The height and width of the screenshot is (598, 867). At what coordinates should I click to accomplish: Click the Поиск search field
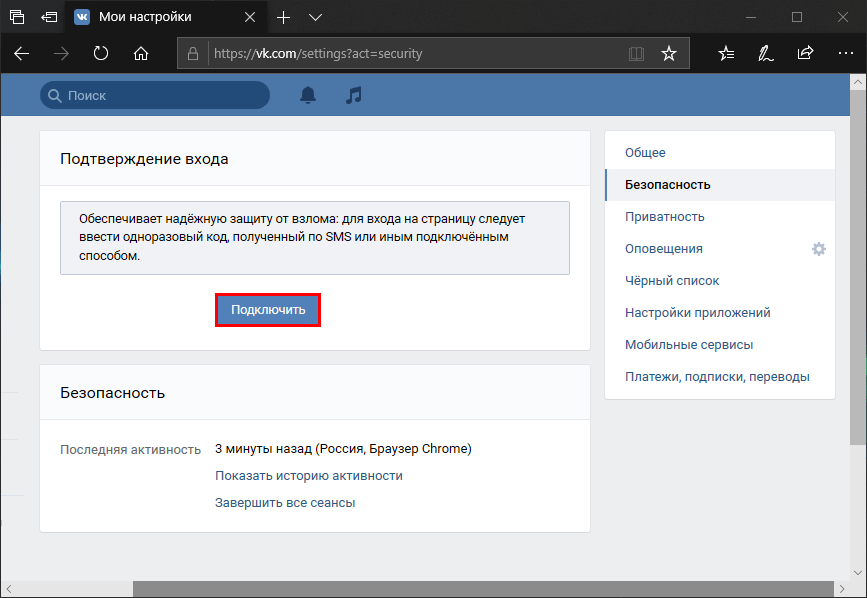tap(155, 95)
